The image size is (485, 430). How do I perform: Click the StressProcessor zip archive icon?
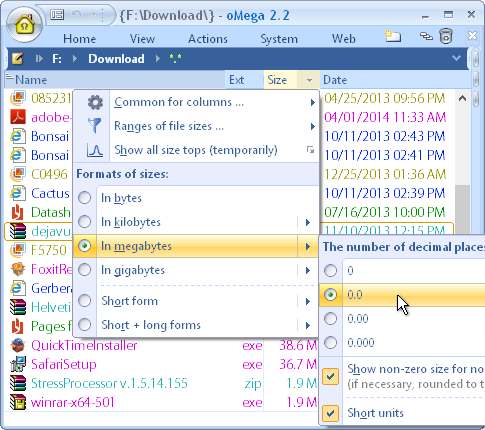tap(18, 383)
